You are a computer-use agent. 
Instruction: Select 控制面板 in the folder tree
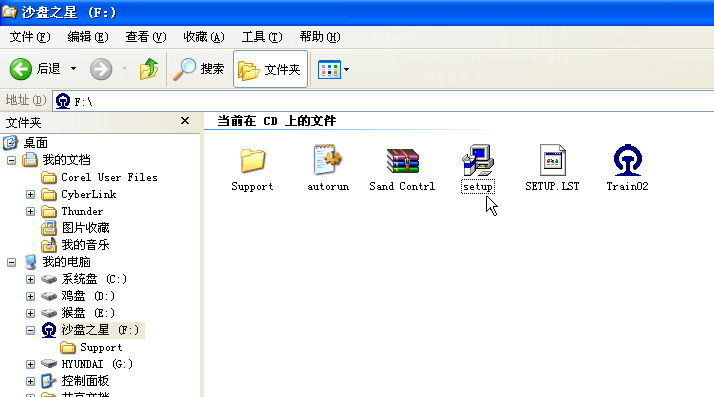click(x=85, y=381)
